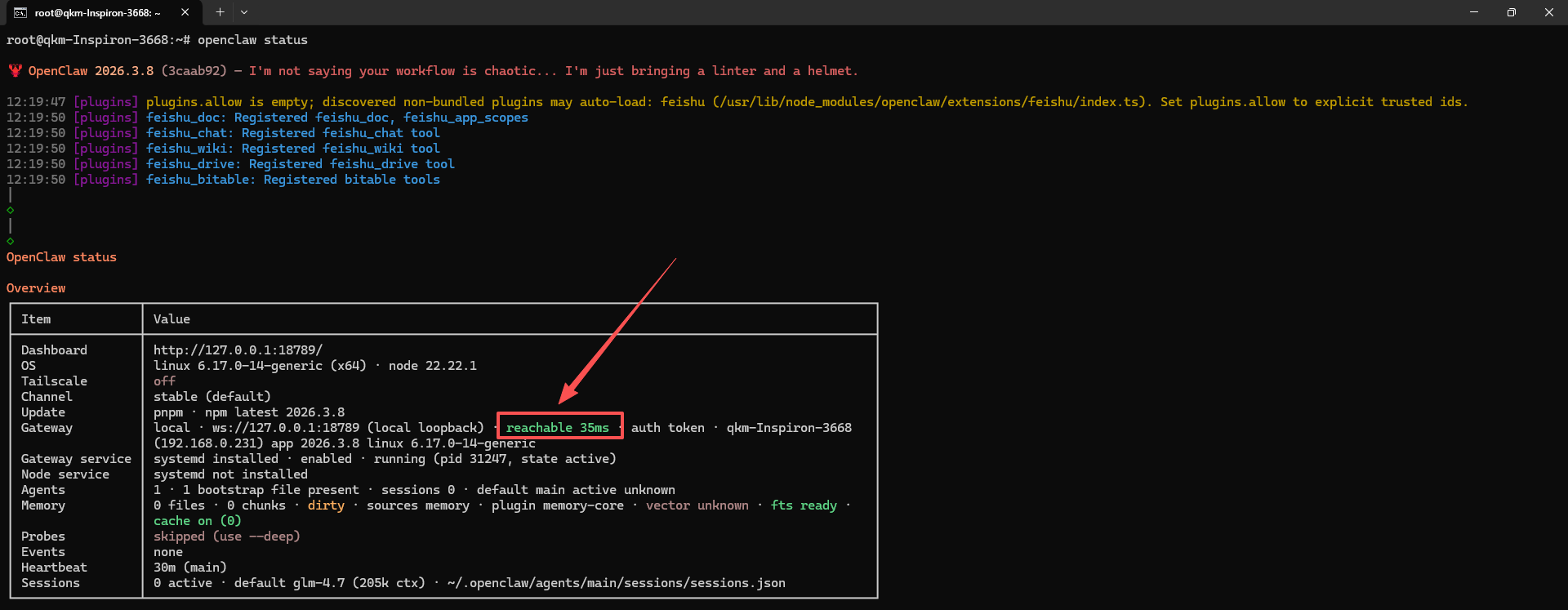
Task: Click the 'Events' row label
Action: tap(43, 552)
